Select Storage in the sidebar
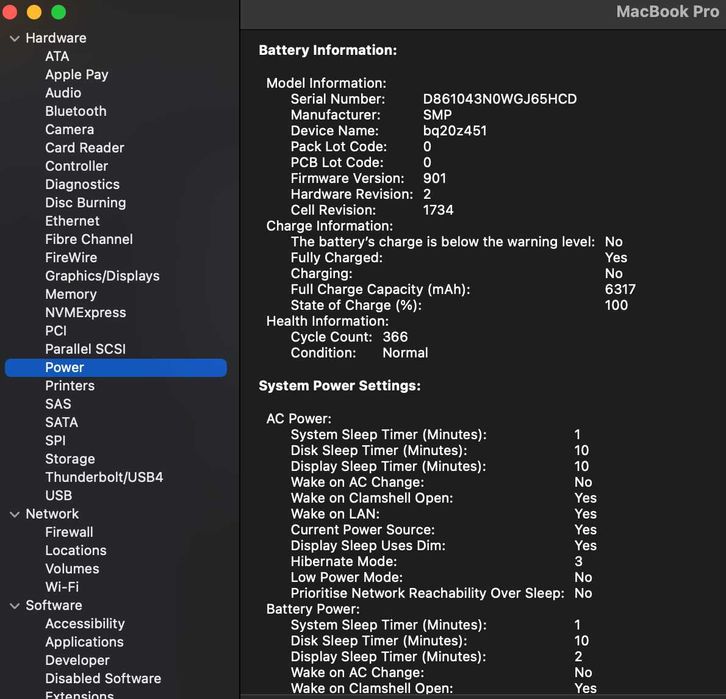 tap(70, 459)
